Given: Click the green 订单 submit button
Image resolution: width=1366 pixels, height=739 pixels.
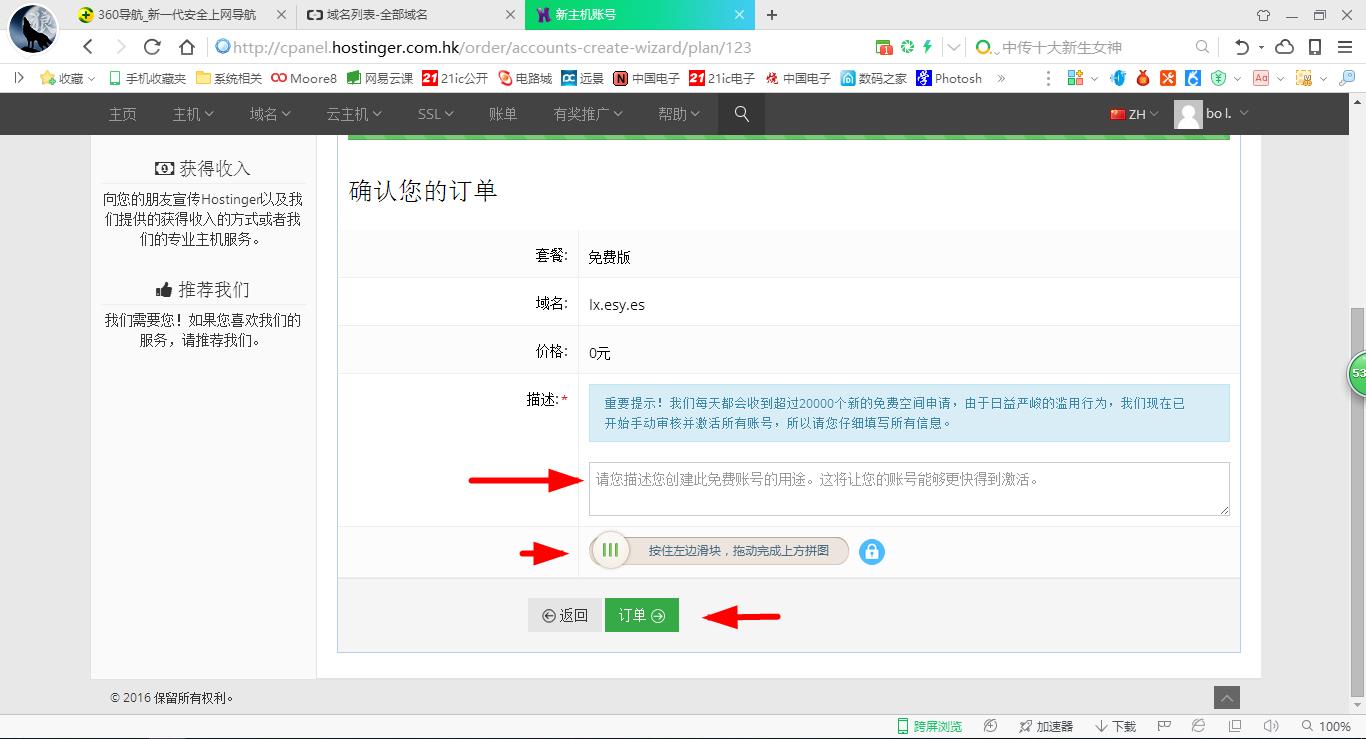Looking at the screenshot, I should click(x=641, y=615).
